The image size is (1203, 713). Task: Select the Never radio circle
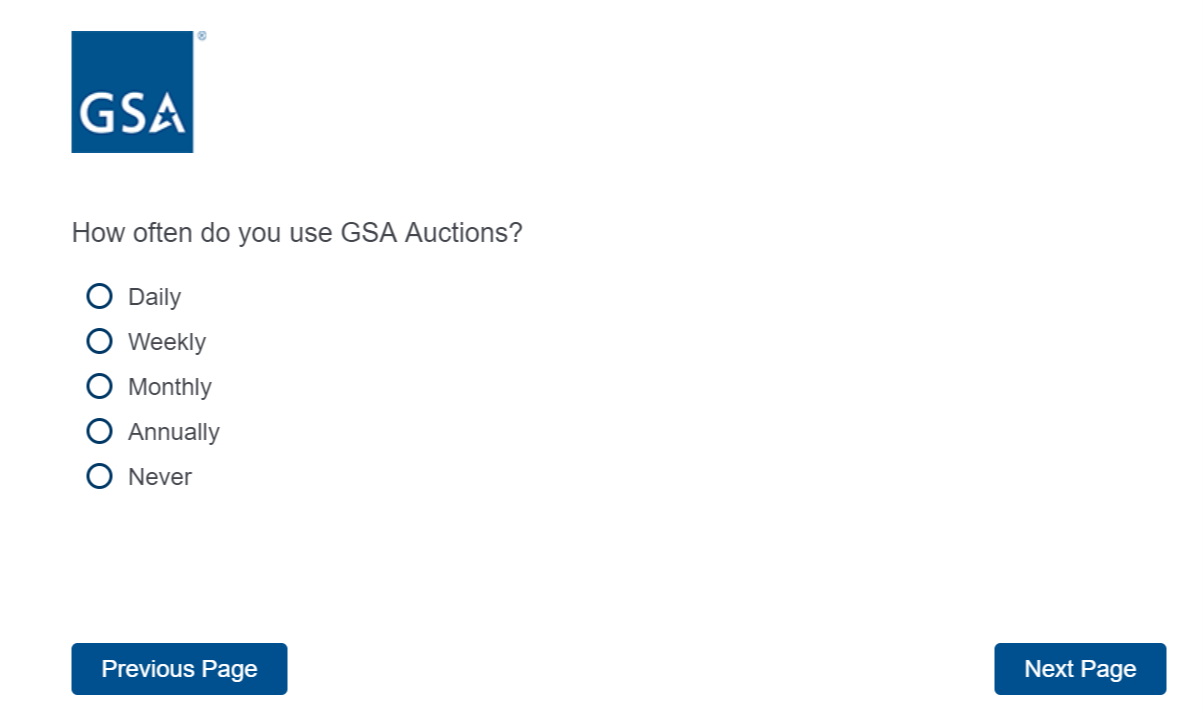(x=99, y=476)
